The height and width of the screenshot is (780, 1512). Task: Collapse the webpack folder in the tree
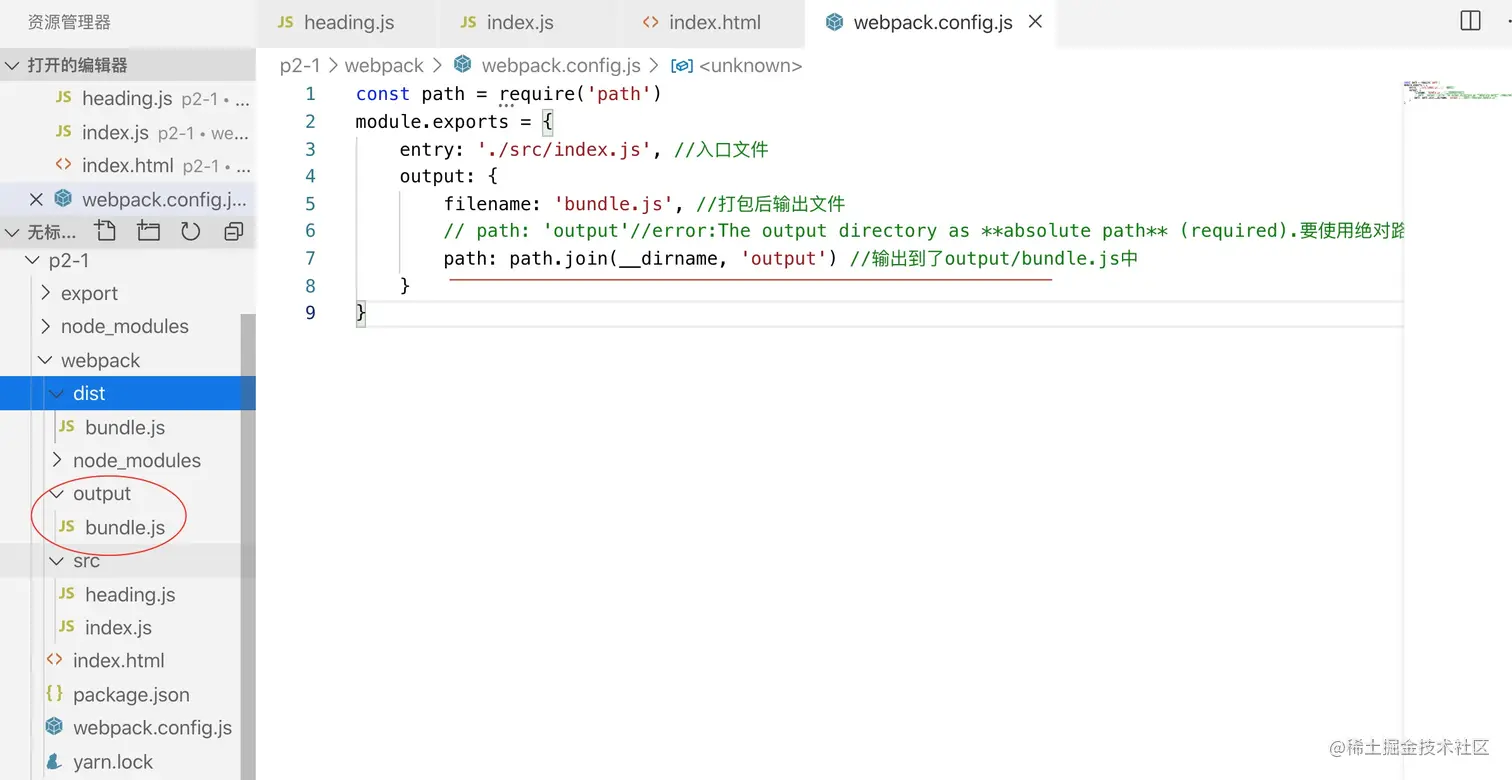(100, 360)
